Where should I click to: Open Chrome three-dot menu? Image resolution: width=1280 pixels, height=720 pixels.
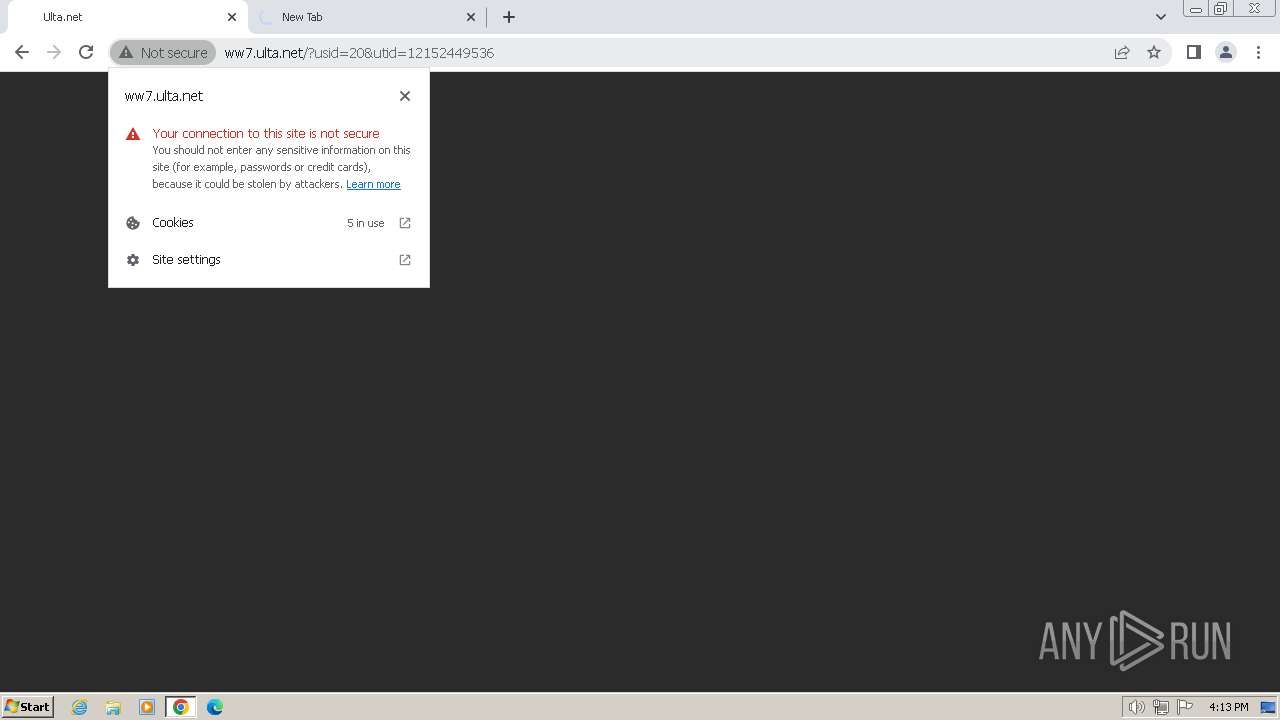click(x=1258, y=52)
